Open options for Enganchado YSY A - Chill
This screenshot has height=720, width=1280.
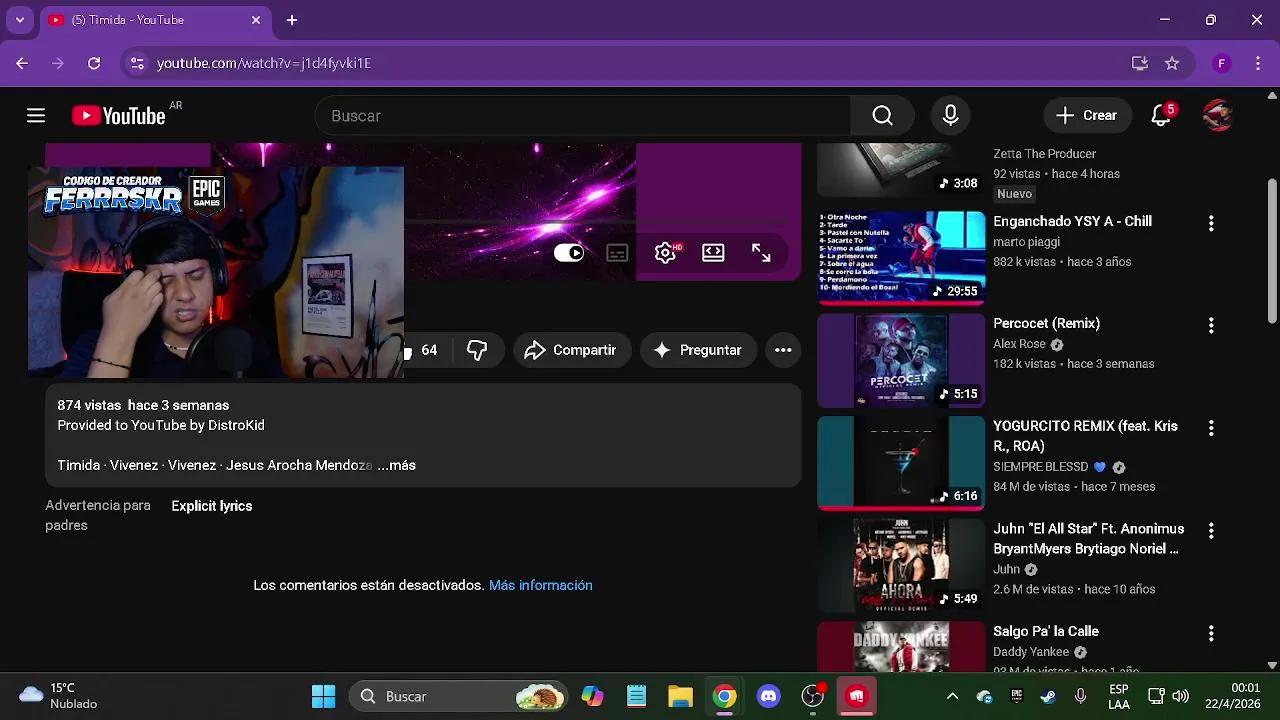1211,223
